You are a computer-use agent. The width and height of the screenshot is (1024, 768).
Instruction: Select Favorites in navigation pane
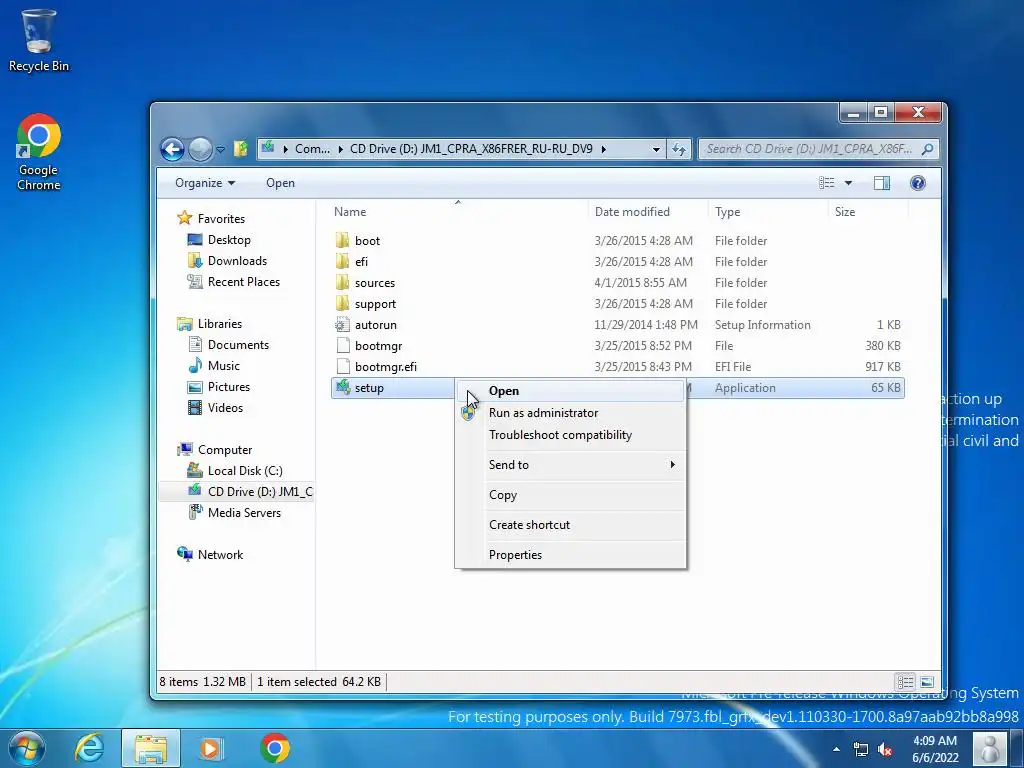point(221,219)
